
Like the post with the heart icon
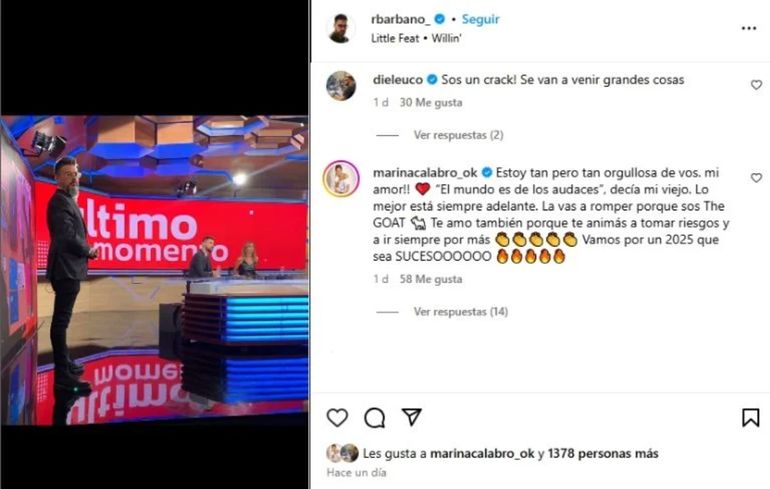pos(337,418)
